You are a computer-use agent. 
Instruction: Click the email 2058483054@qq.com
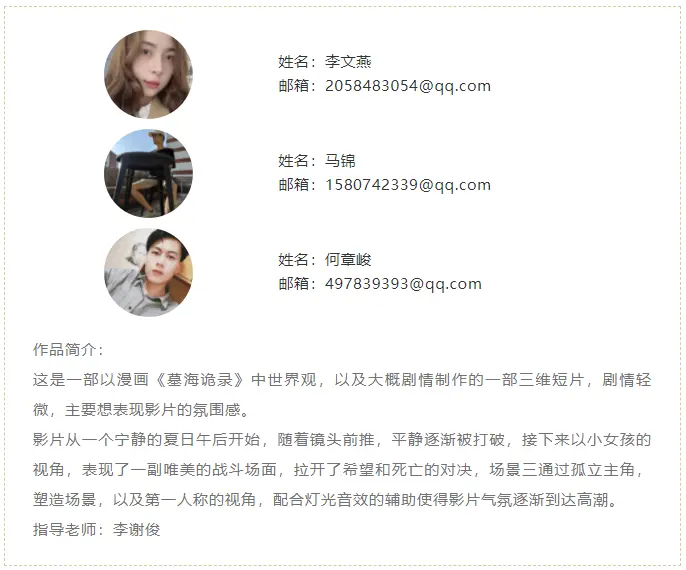408,86
